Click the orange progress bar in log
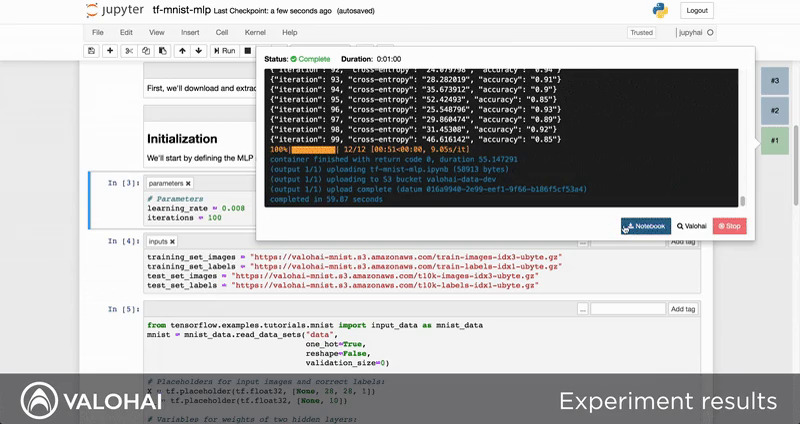Image resolution: width=800 pixels, height=424 pixels. tap(313, 149)
